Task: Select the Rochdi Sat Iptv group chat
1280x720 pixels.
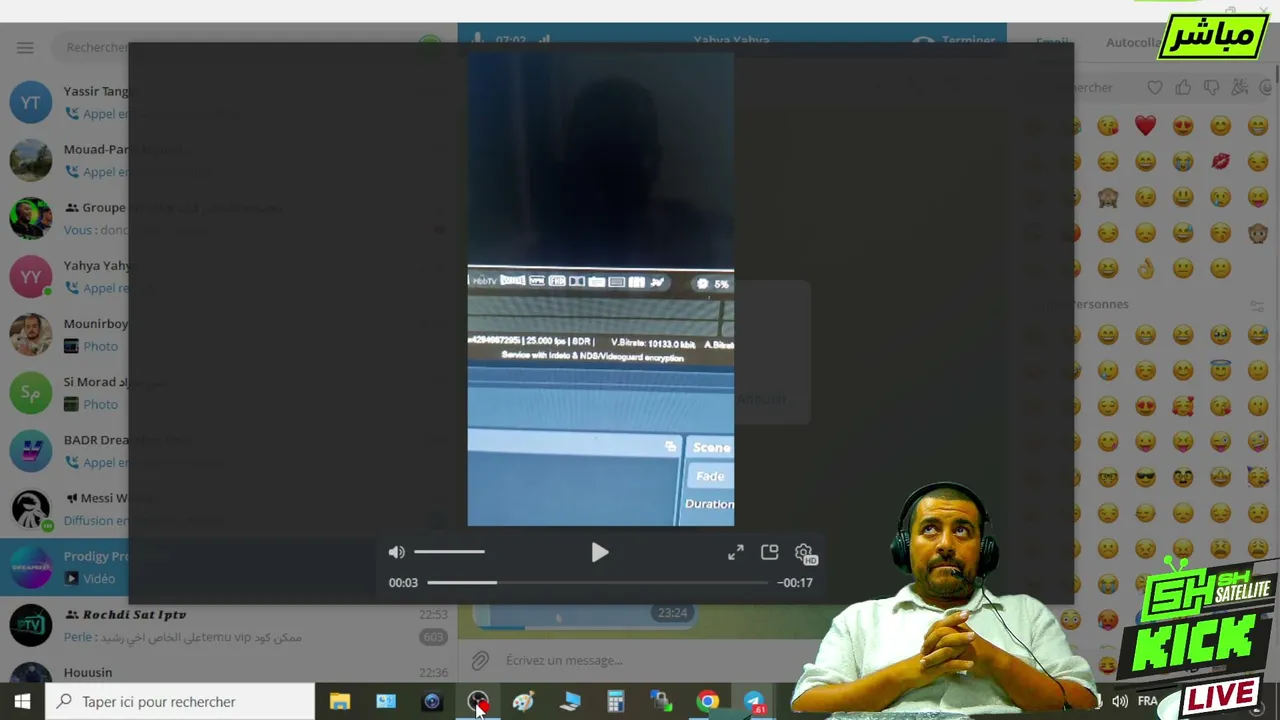Action: 229,625
